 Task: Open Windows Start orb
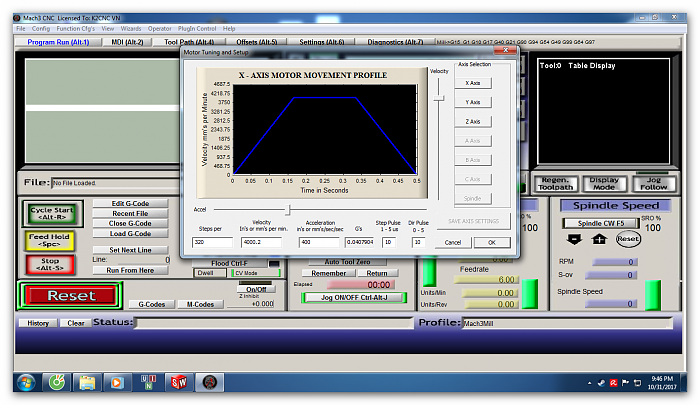tap(26, 382)
